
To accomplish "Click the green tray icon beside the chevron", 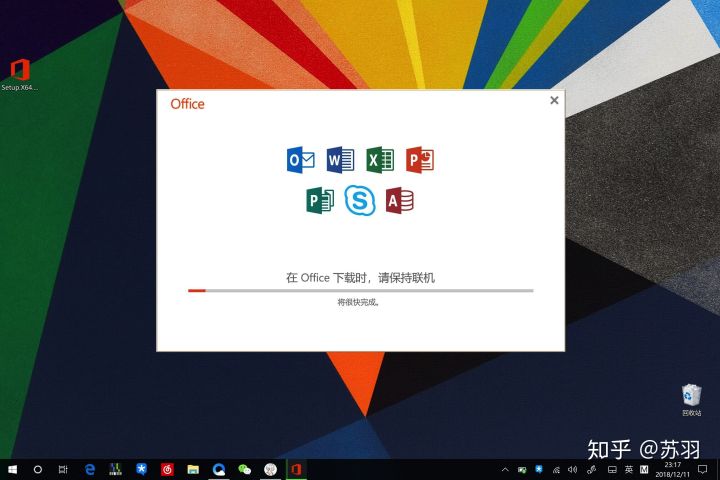I will [x=522, y=469].
